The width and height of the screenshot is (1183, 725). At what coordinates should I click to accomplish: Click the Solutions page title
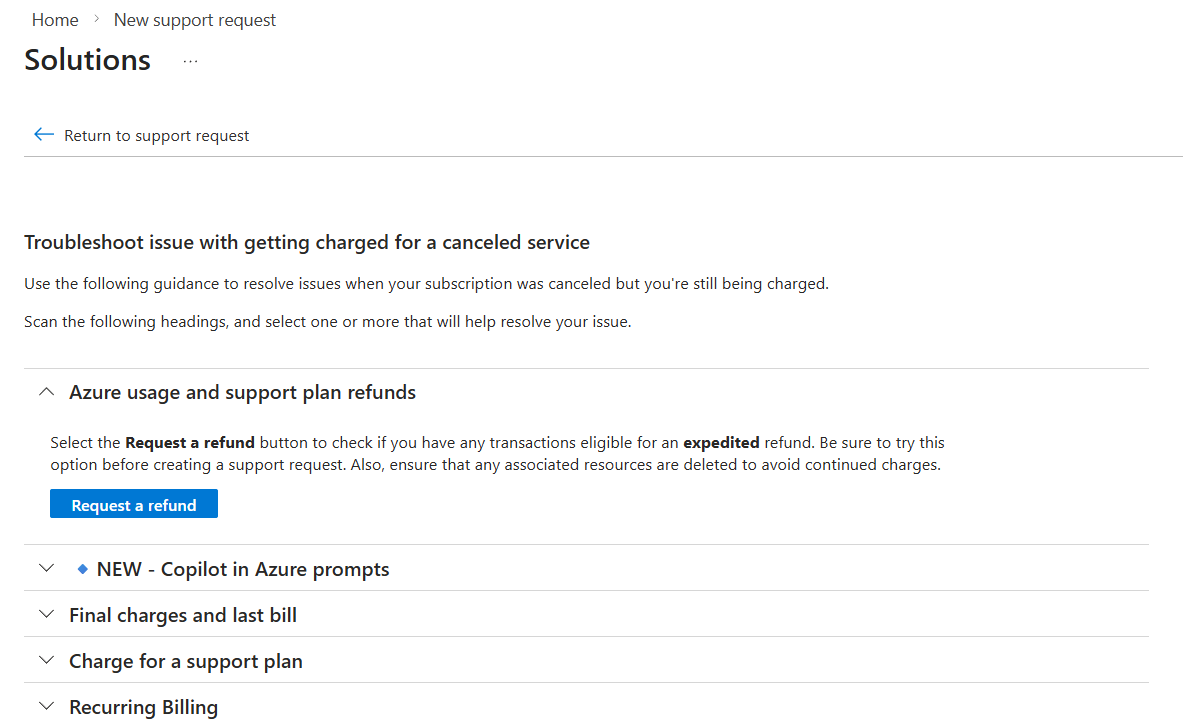pos(88,60)
